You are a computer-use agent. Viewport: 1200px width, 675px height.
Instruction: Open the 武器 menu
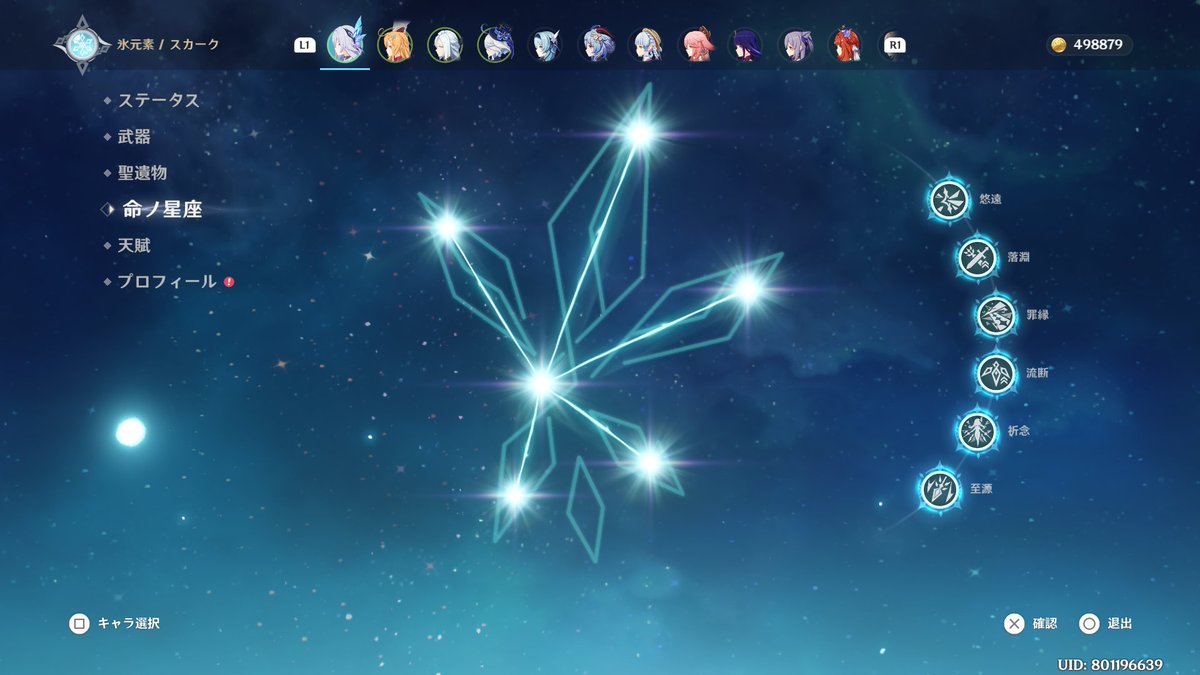(134, 137)
